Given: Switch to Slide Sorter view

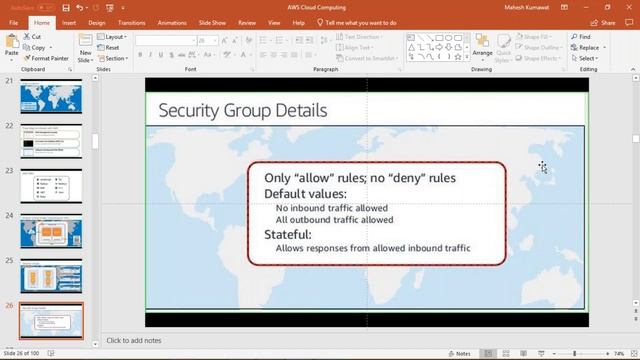Looking at the screenshot, I should point(506,353).
